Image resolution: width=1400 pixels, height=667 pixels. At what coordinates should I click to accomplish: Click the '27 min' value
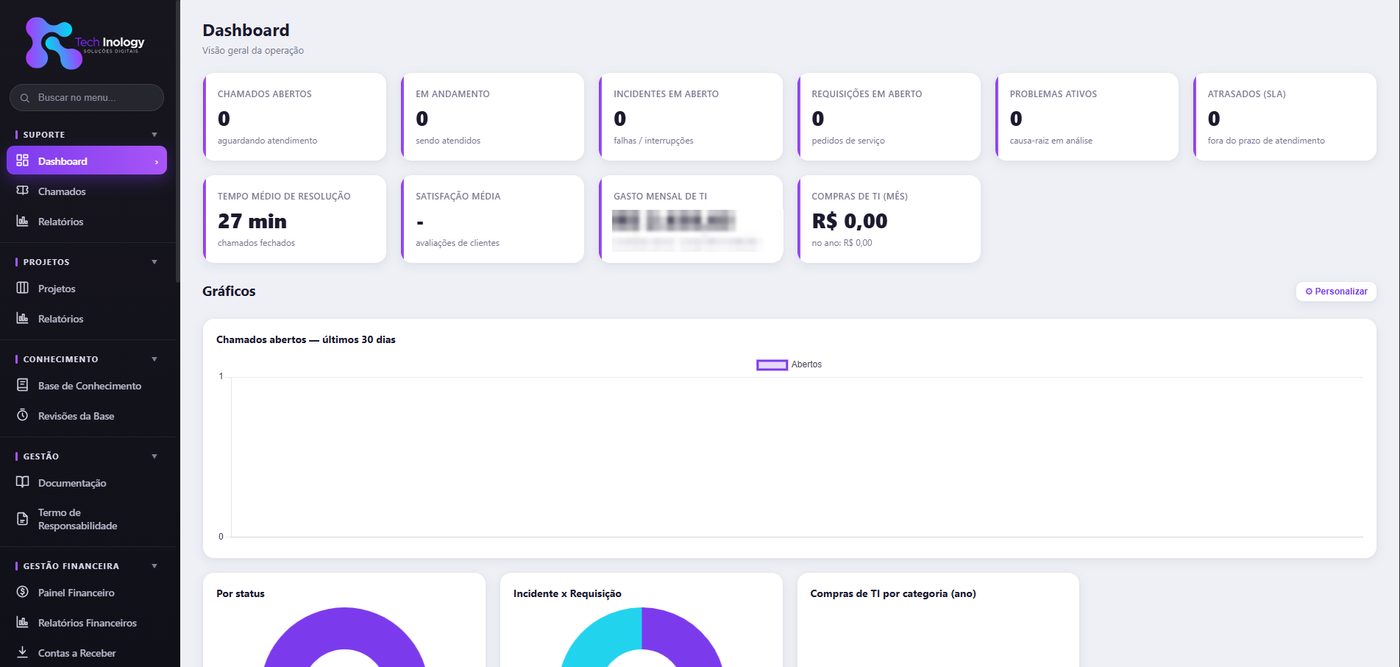tap(252, 221)
